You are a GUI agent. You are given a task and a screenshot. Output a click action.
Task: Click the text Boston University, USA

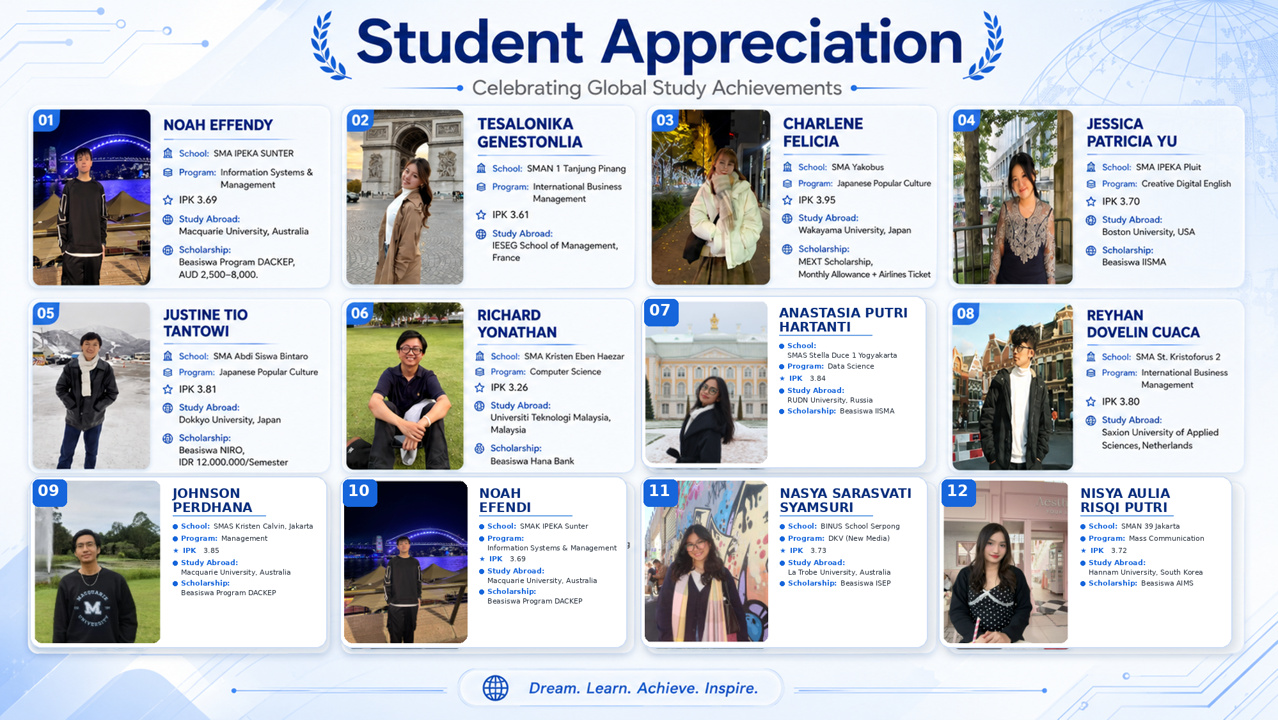pos(1148,232)
